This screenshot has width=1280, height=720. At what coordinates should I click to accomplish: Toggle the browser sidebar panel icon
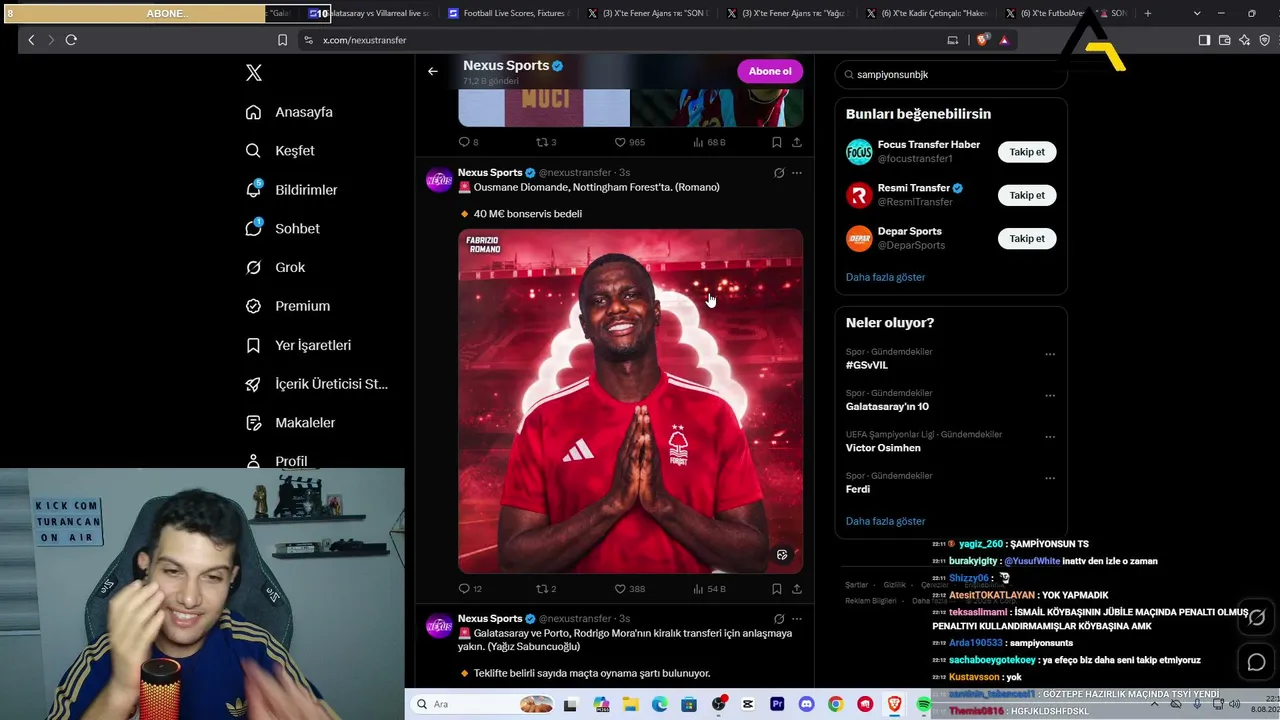[1204, 40]
